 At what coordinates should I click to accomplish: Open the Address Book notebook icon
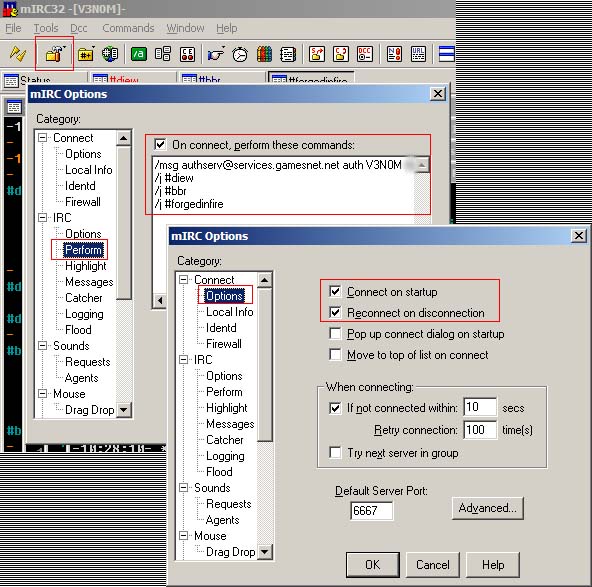[288, 54]
